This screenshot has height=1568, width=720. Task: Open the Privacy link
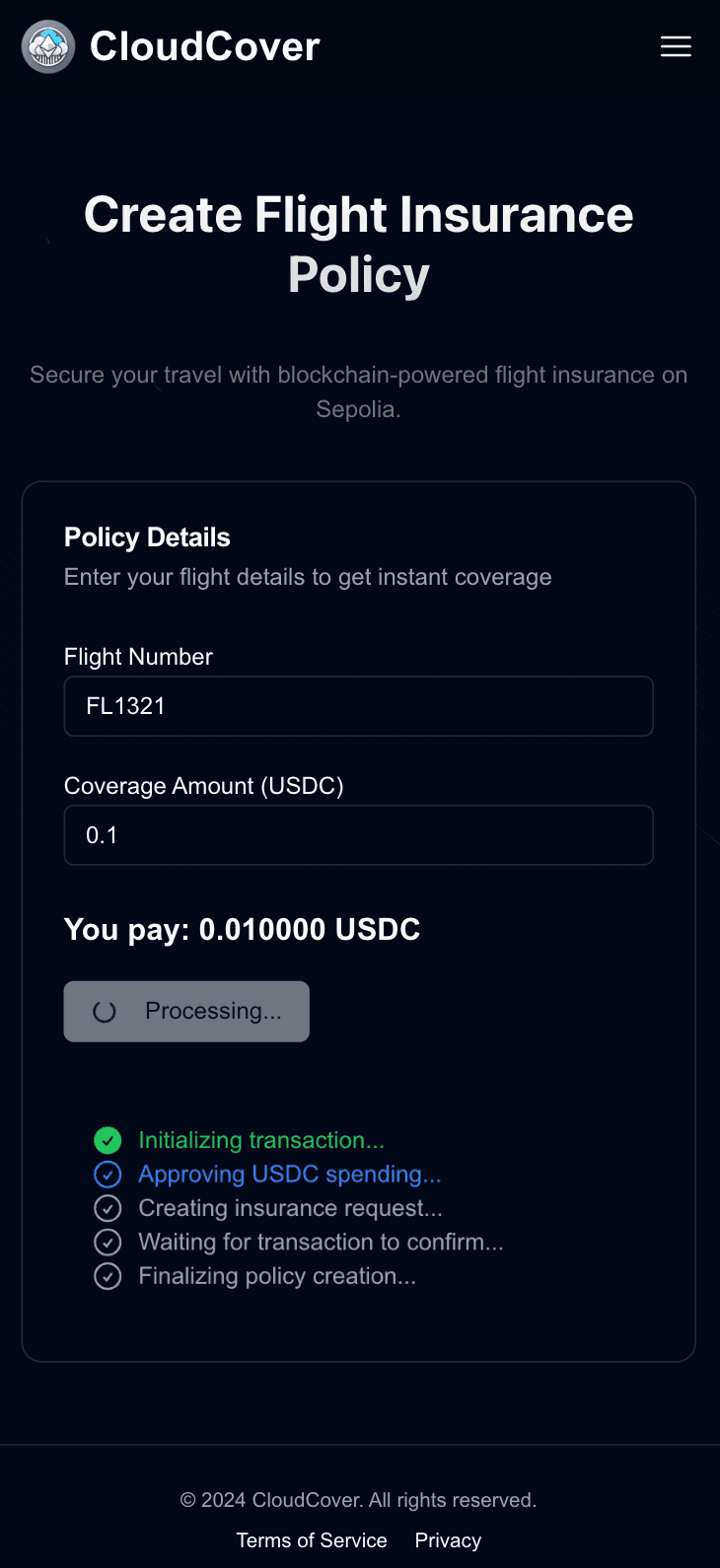pos(448,1540)
